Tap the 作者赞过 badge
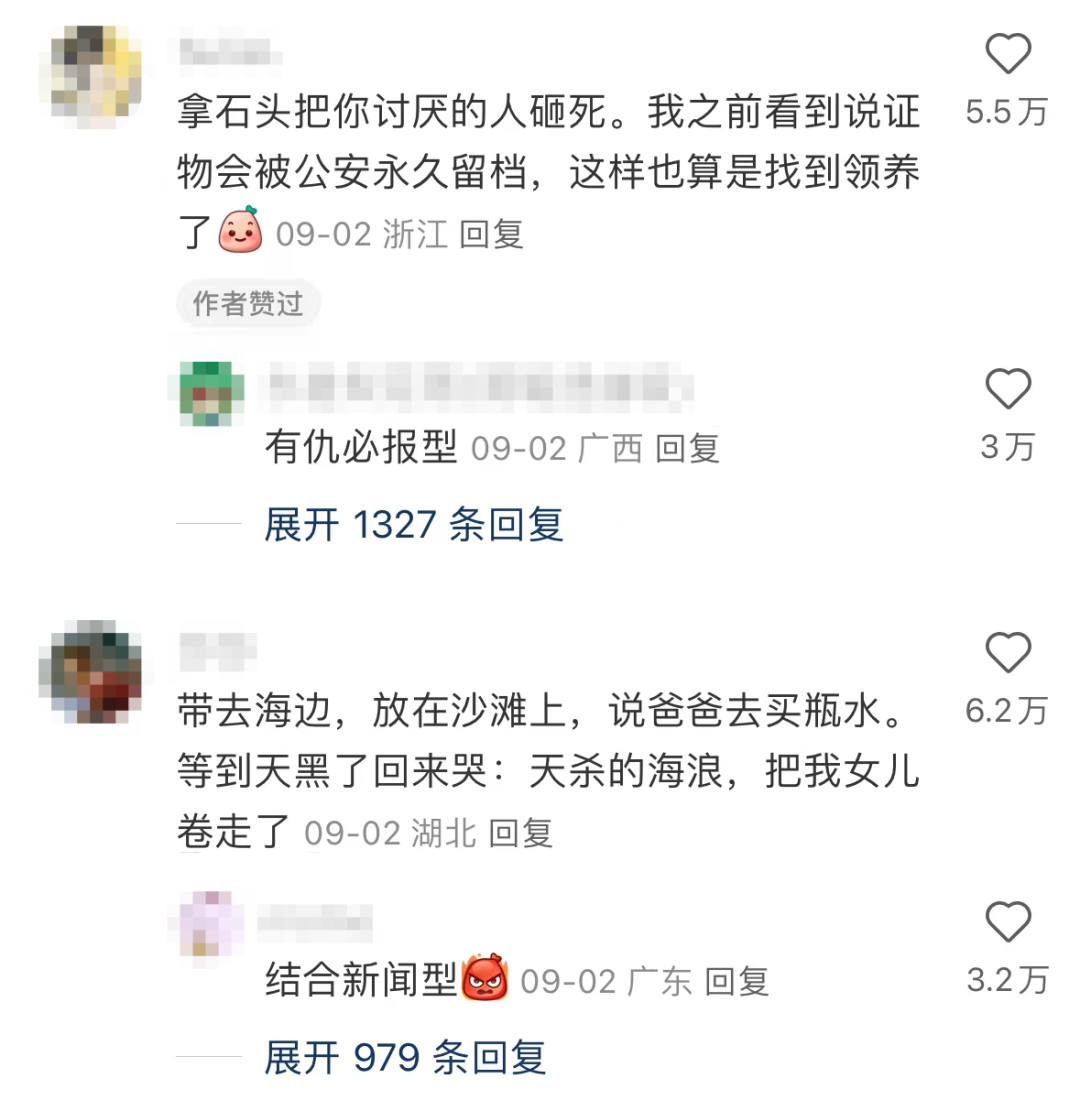Screen dimensions: 1080x1111 click(248, 304)
